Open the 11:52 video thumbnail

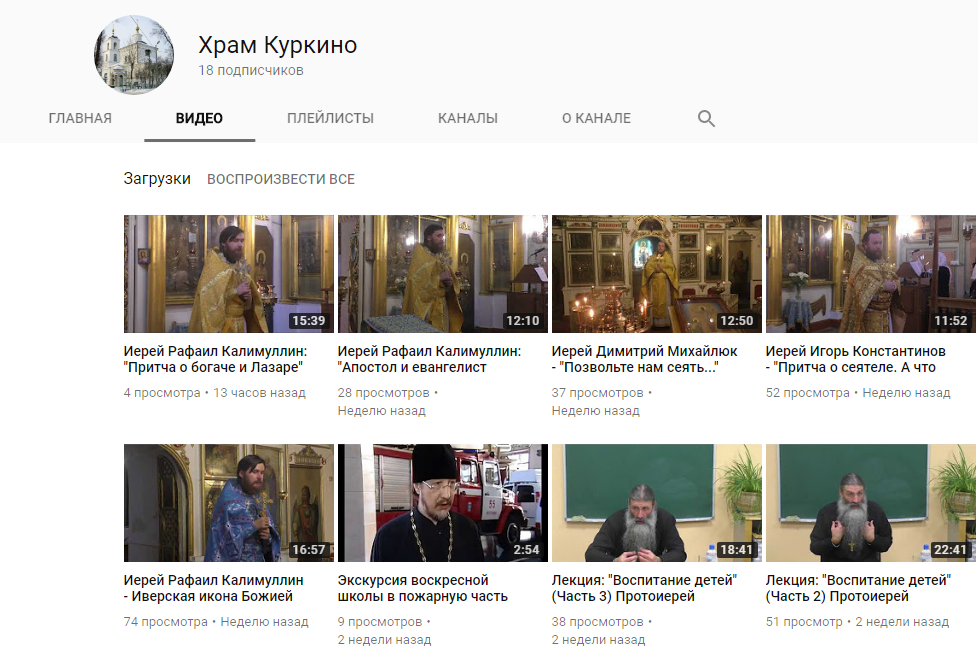tap(870, 273)
